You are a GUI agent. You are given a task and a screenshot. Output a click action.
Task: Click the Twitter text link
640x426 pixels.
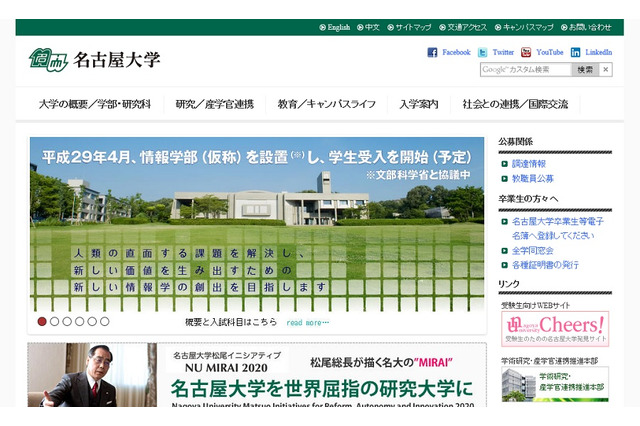click(x=503, y=52)
